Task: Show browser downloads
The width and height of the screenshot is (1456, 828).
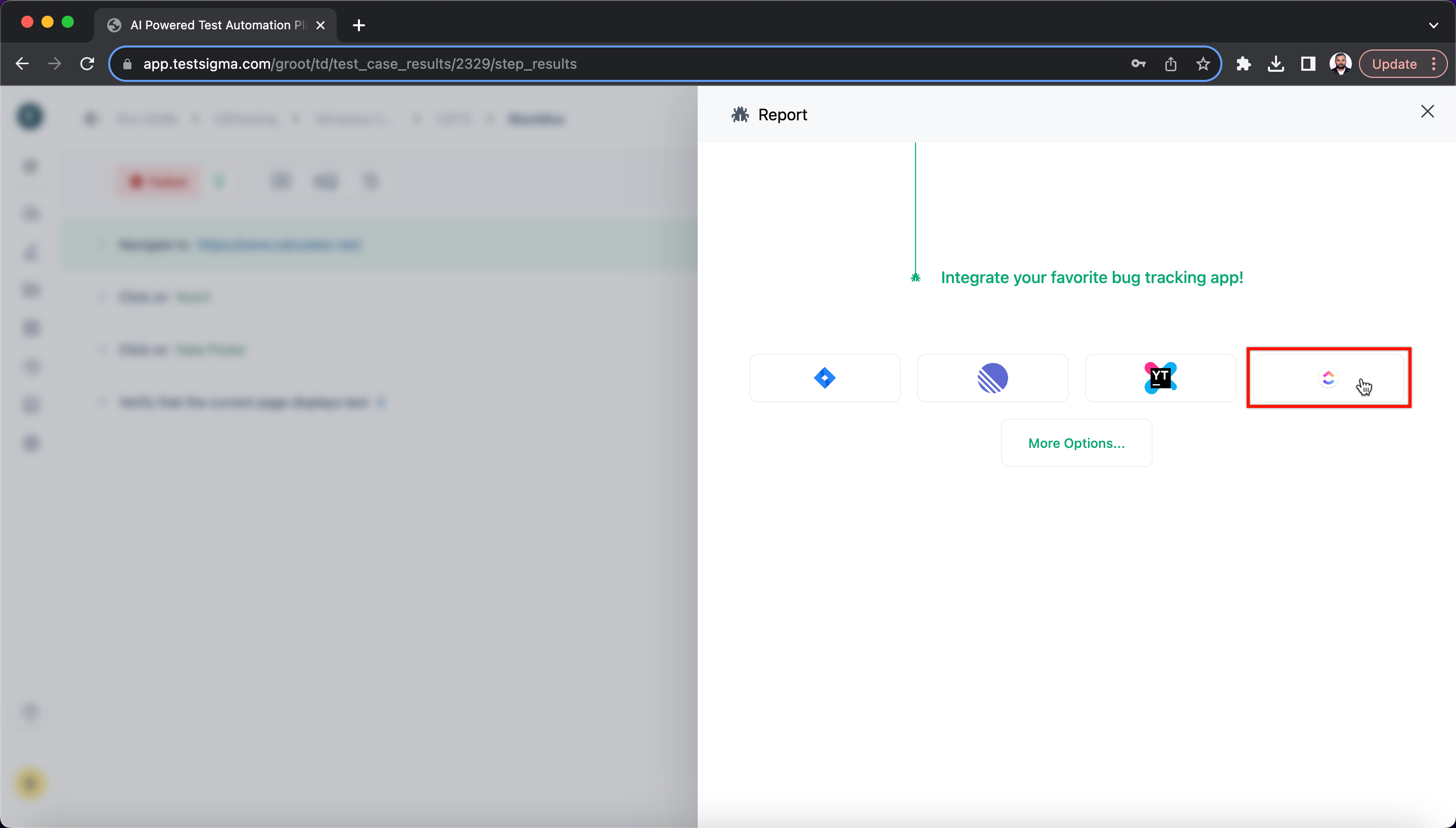Action: (x=1276, y=64)
